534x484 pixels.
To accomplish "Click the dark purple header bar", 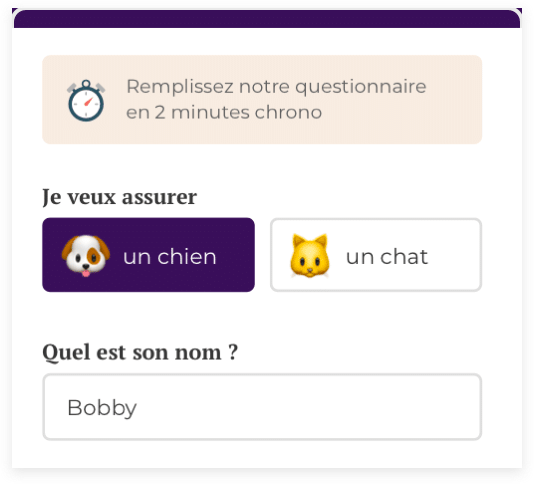I will coord(267,19).
